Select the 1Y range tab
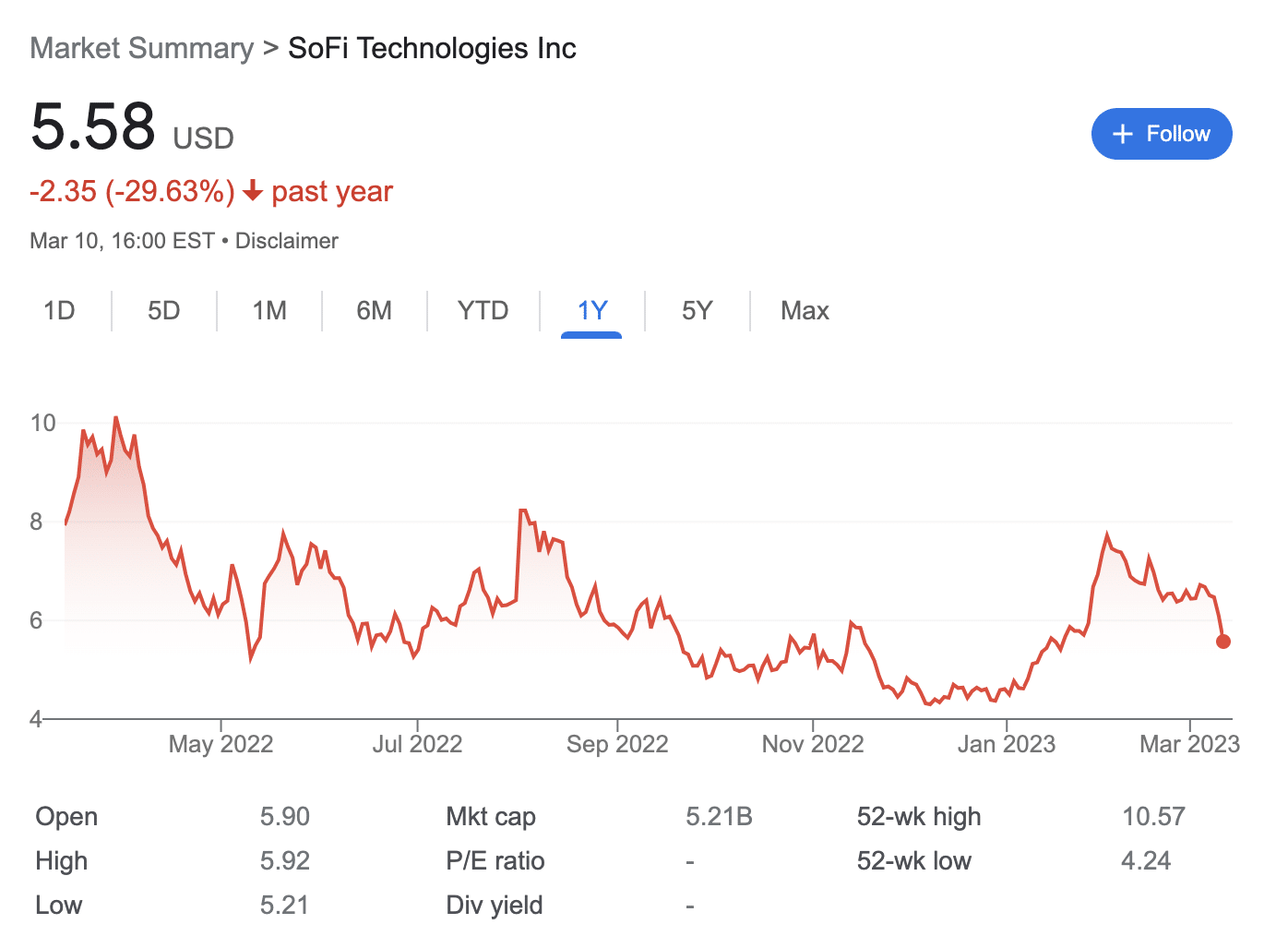 pyautogui.click(x=592, y=310)
